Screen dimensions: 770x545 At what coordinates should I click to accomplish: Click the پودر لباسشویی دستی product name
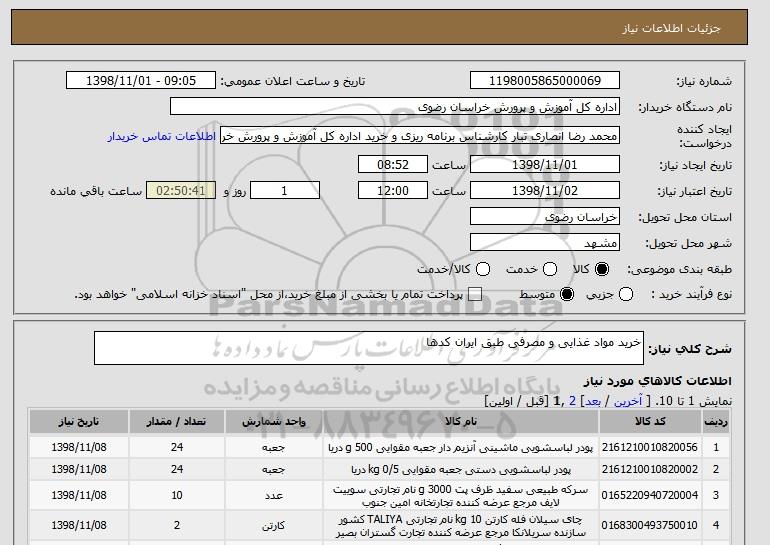point(461,470)
